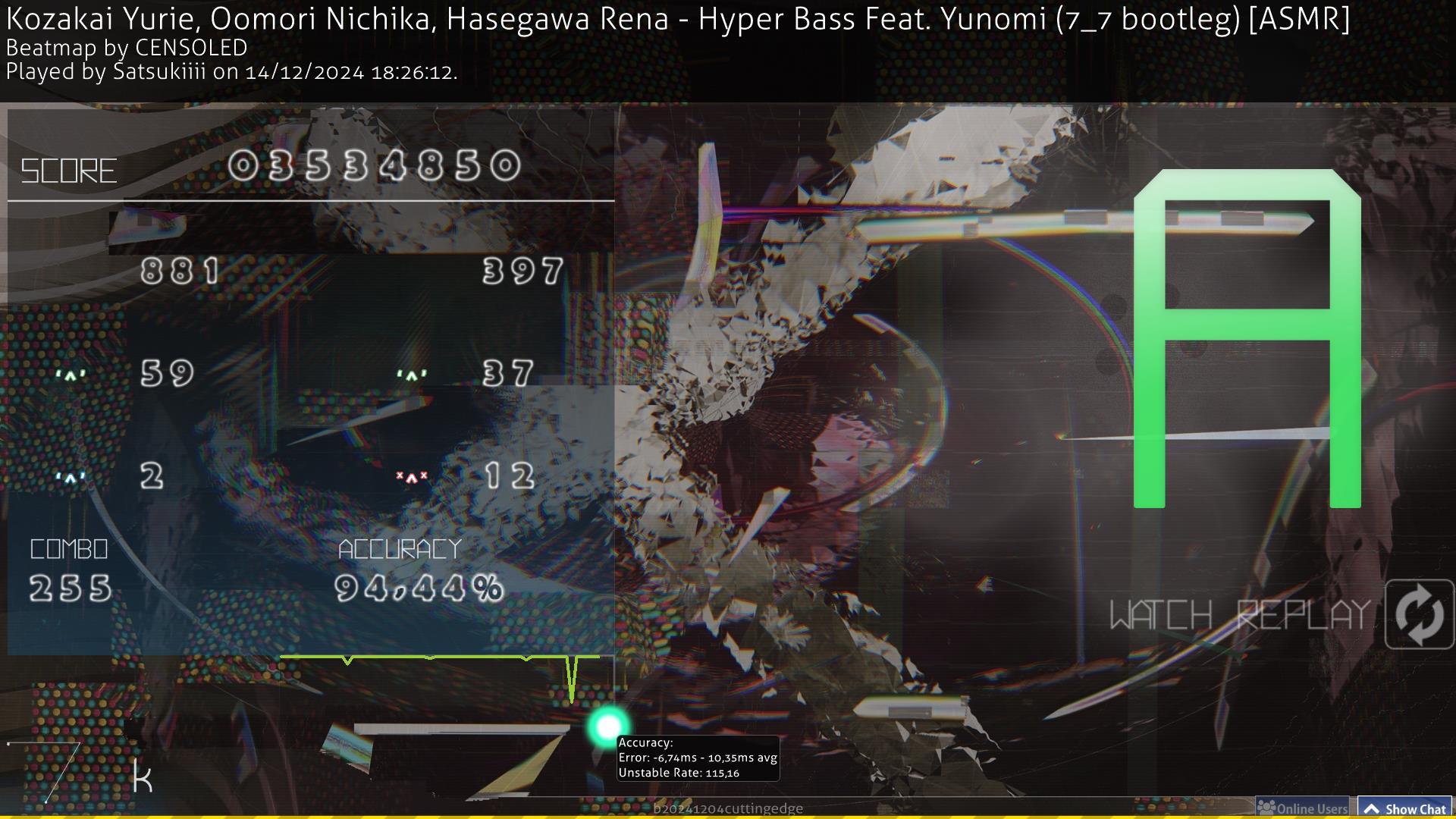Click the 397 hit count
The height and width of the screenshot is (819, 1456).
point(523,271)
